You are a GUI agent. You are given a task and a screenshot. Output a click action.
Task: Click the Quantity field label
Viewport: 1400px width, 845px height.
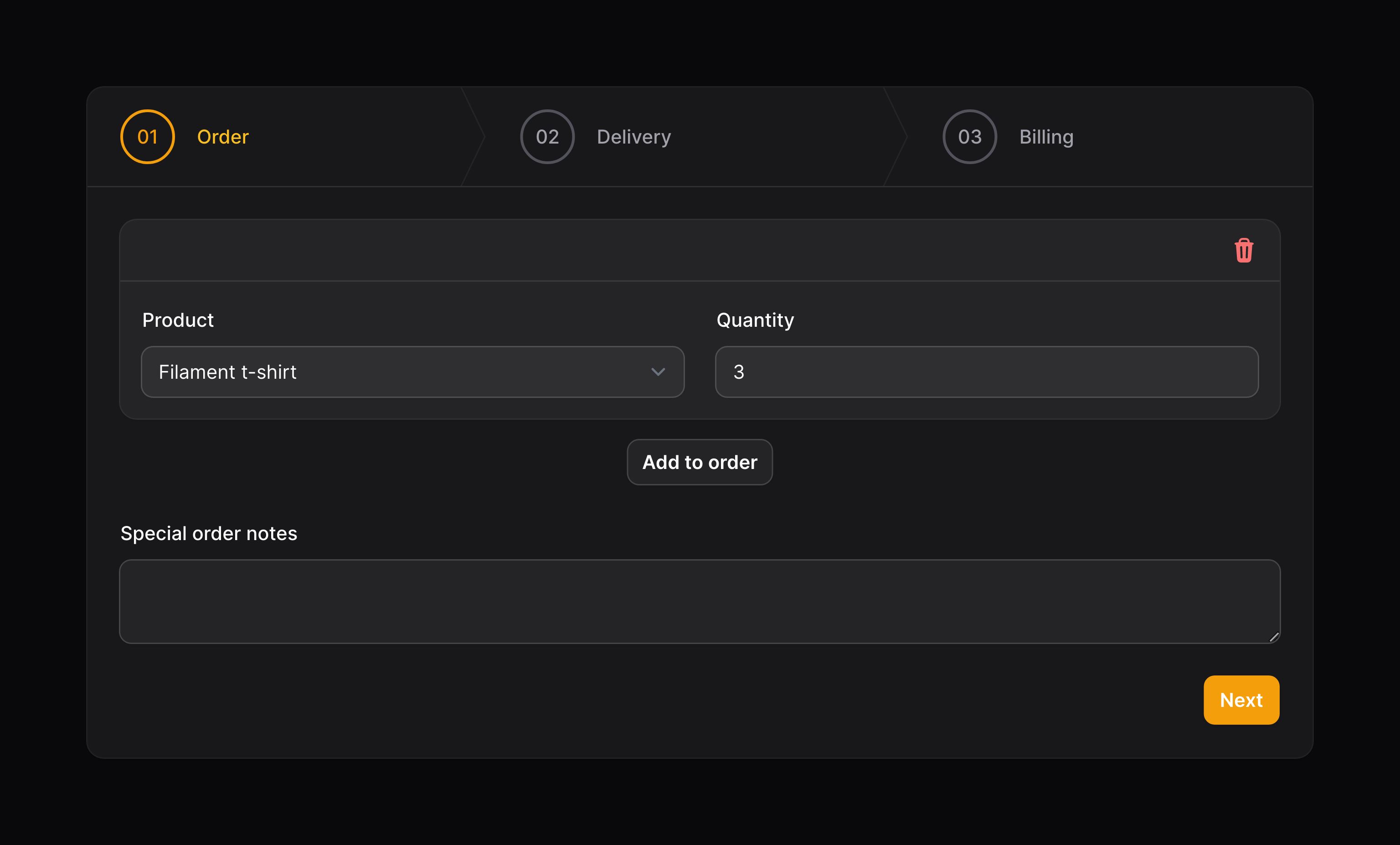[755, 320]
